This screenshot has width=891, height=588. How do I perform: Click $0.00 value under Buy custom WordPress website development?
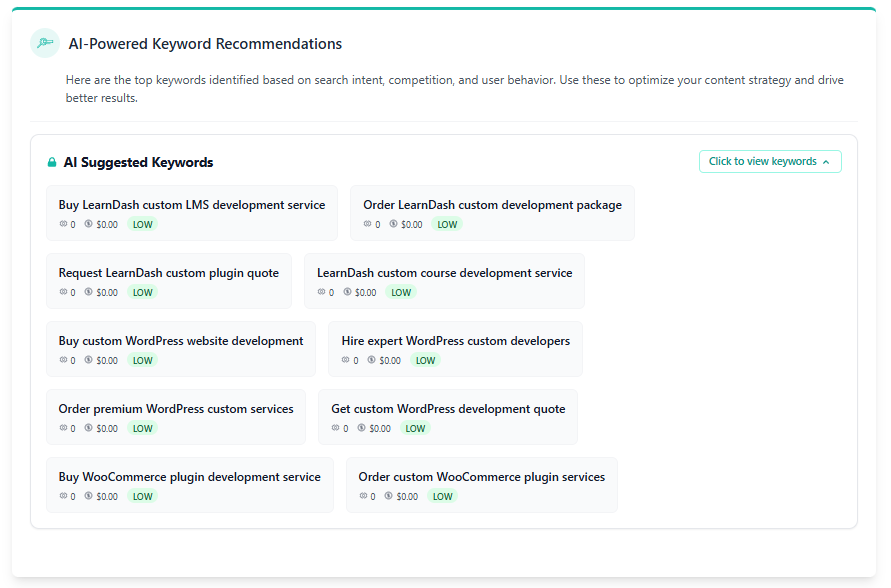pyautogui.click(x=107, y=360)
